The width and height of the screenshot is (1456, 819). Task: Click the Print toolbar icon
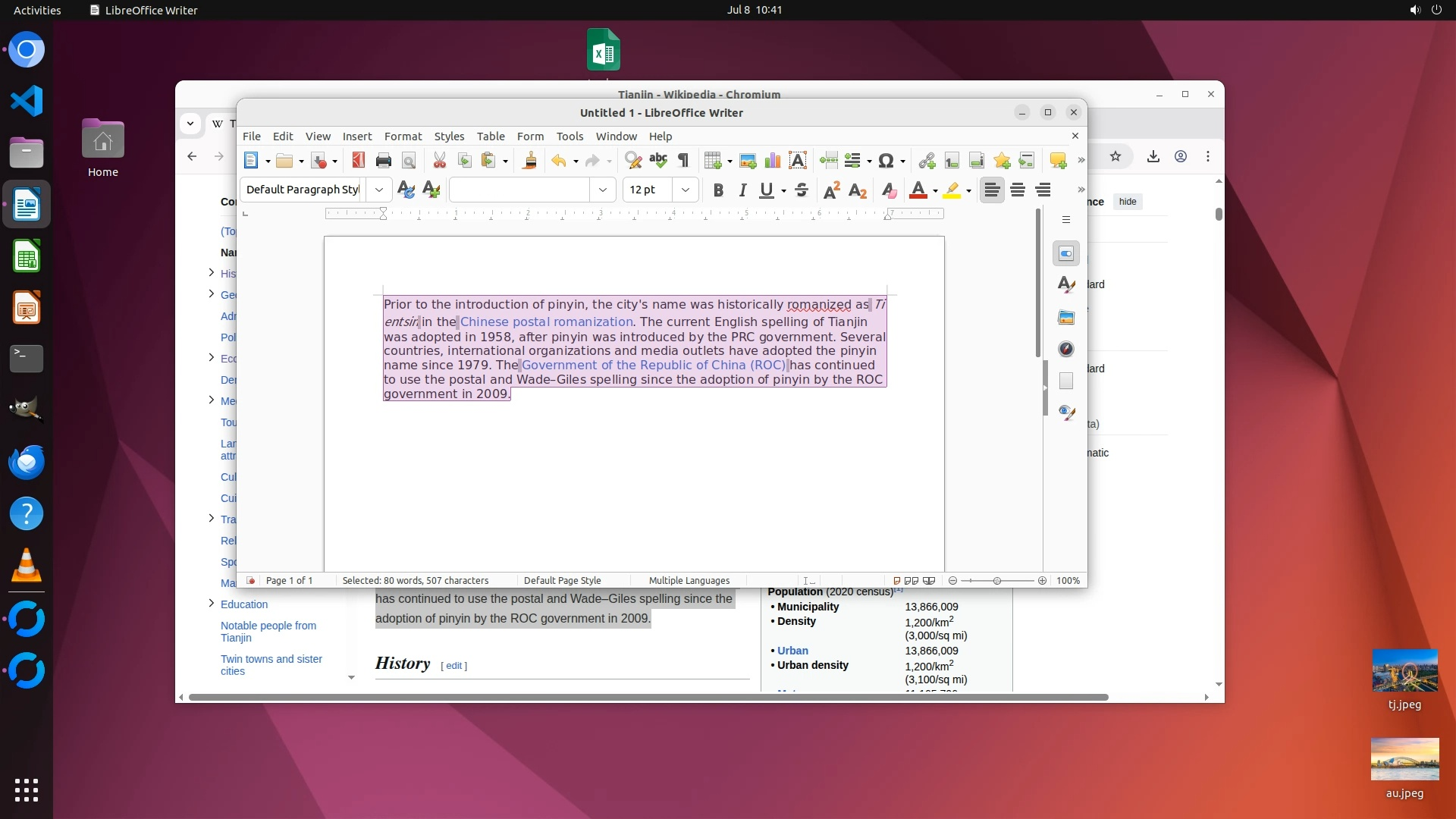[384, 161]
